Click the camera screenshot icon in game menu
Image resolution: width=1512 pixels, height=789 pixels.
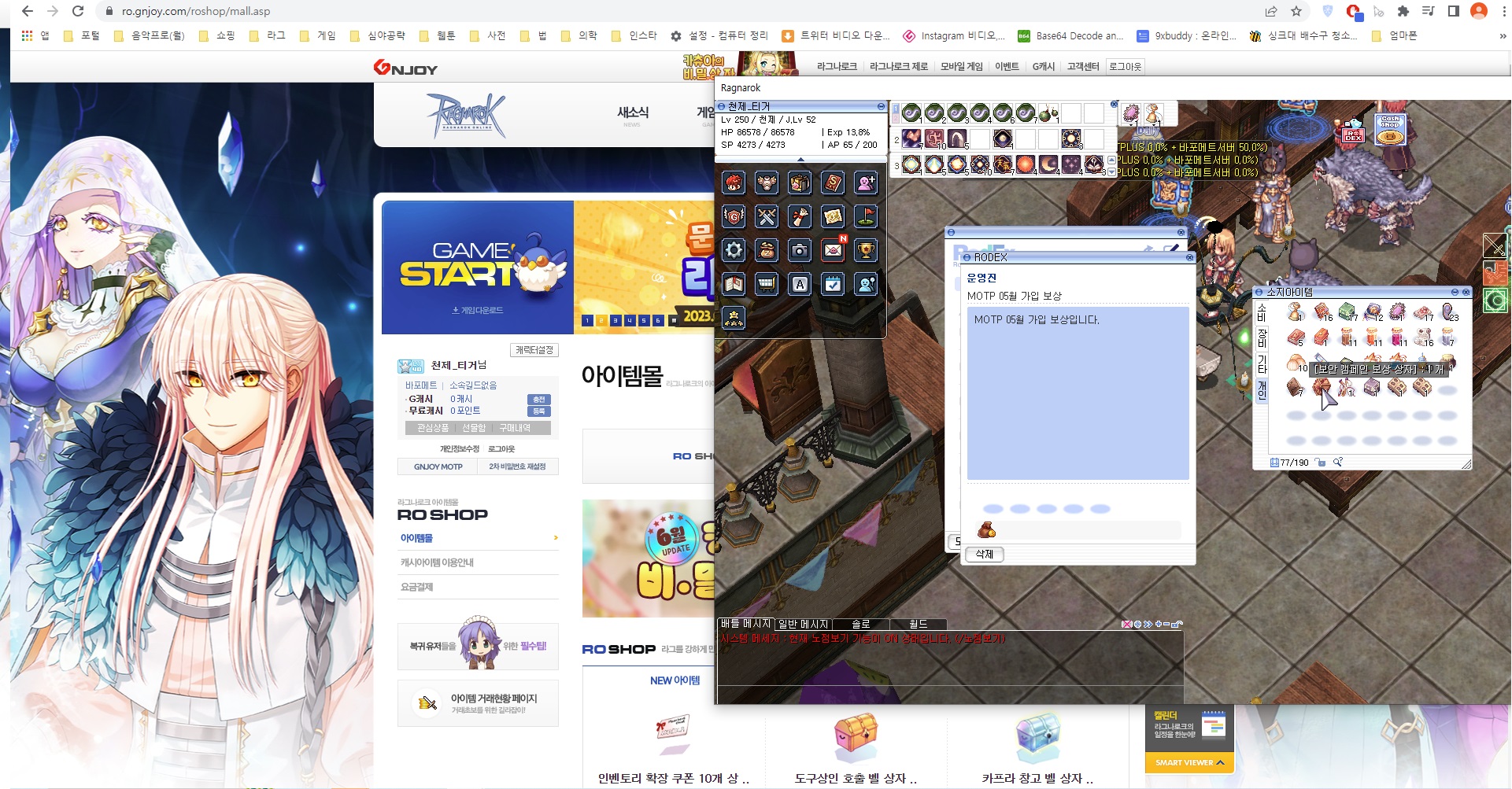pyautogui.click(x=800, y=250)
